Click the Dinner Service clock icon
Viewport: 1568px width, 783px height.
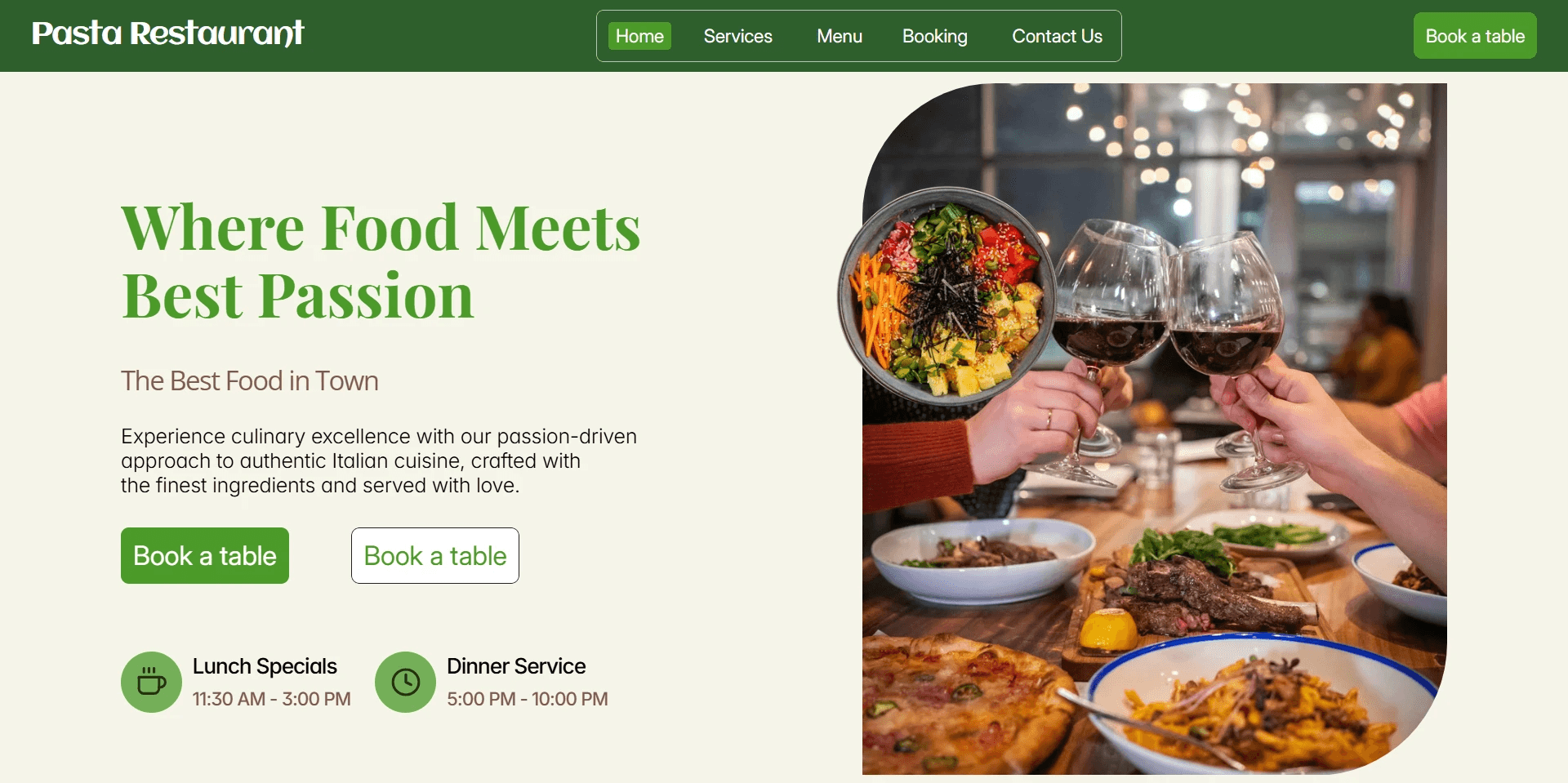[x=405, y=682]
